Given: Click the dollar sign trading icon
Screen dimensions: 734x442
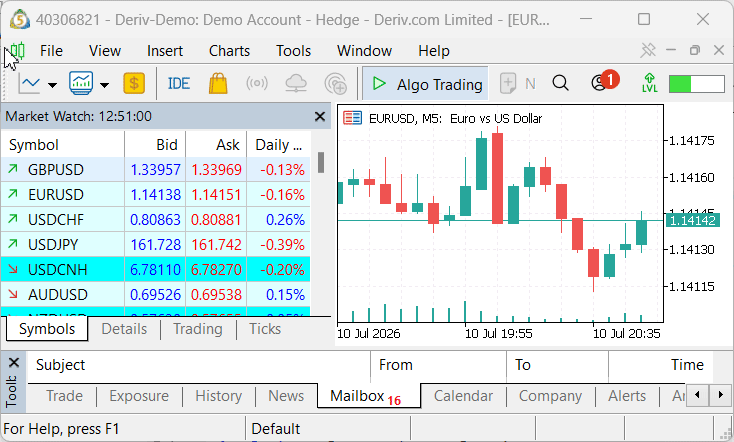Looking at the screenshot, I should coord(134,84).
